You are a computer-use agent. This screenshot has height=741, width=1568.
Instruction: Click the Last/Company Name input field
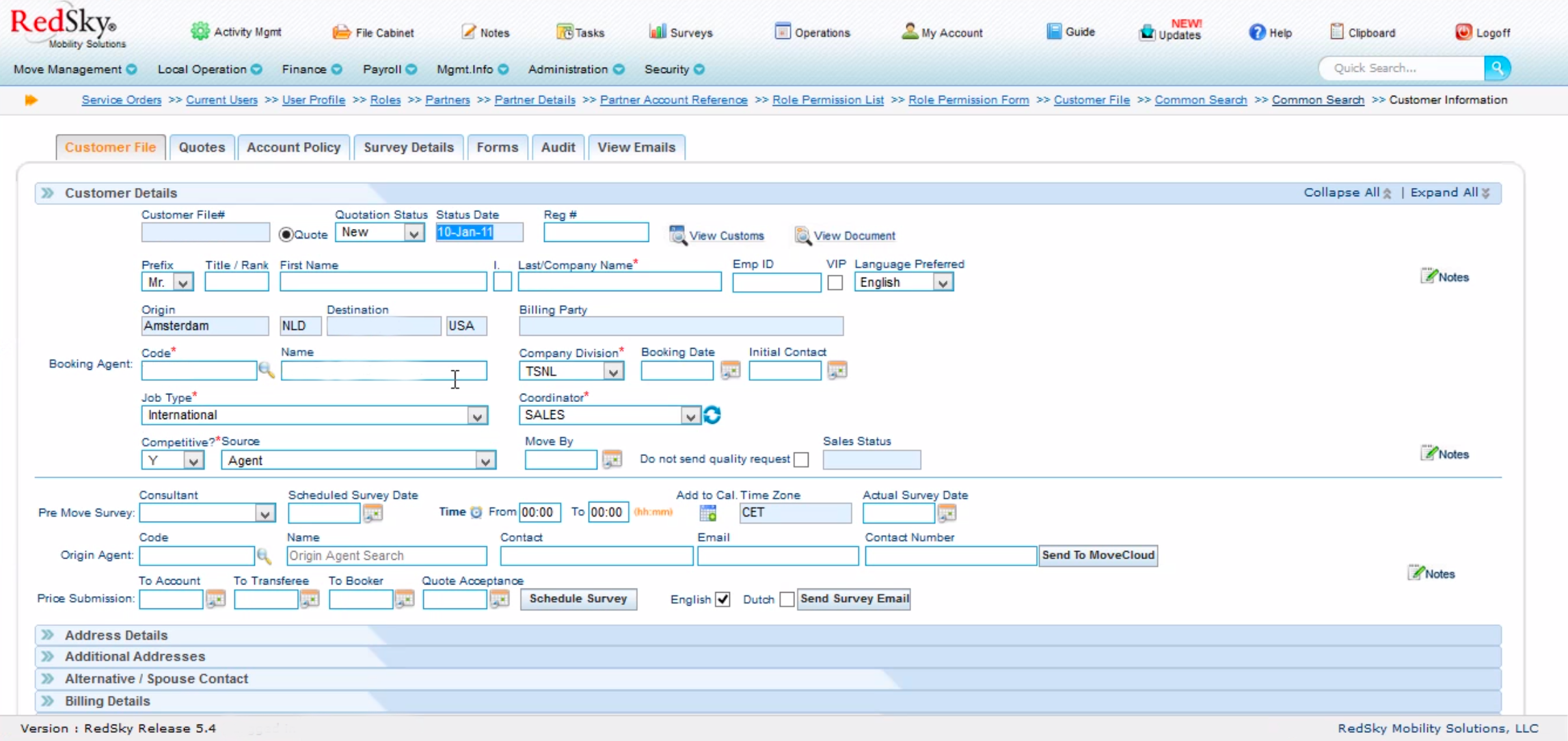coord(619,282)
